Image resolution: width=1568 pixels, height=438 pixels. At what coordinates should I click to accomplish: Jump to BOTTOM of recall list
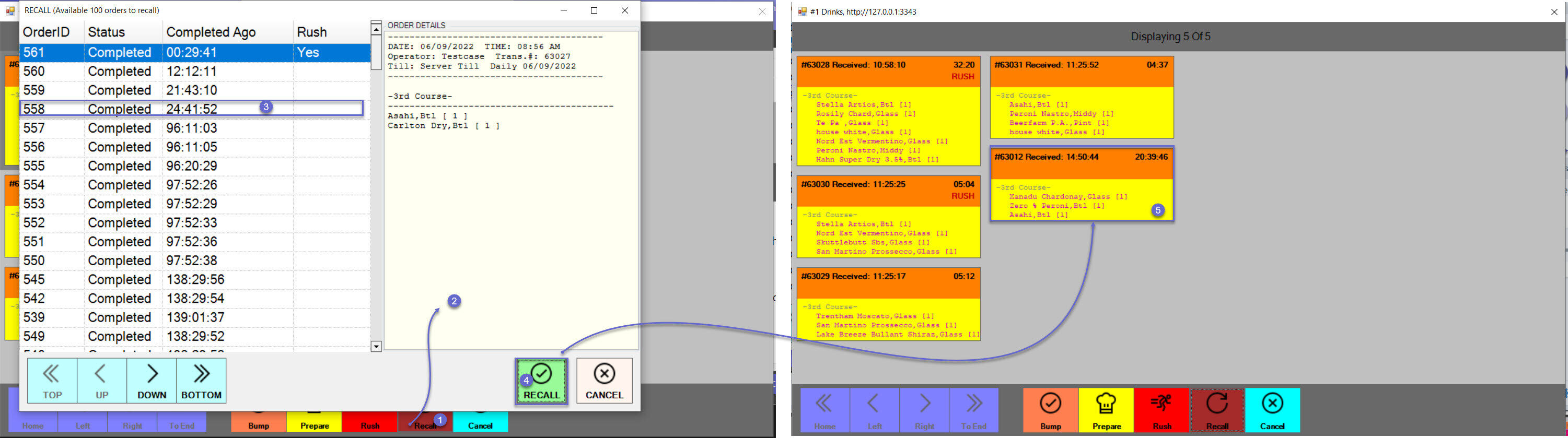click(x=202, y=381)
